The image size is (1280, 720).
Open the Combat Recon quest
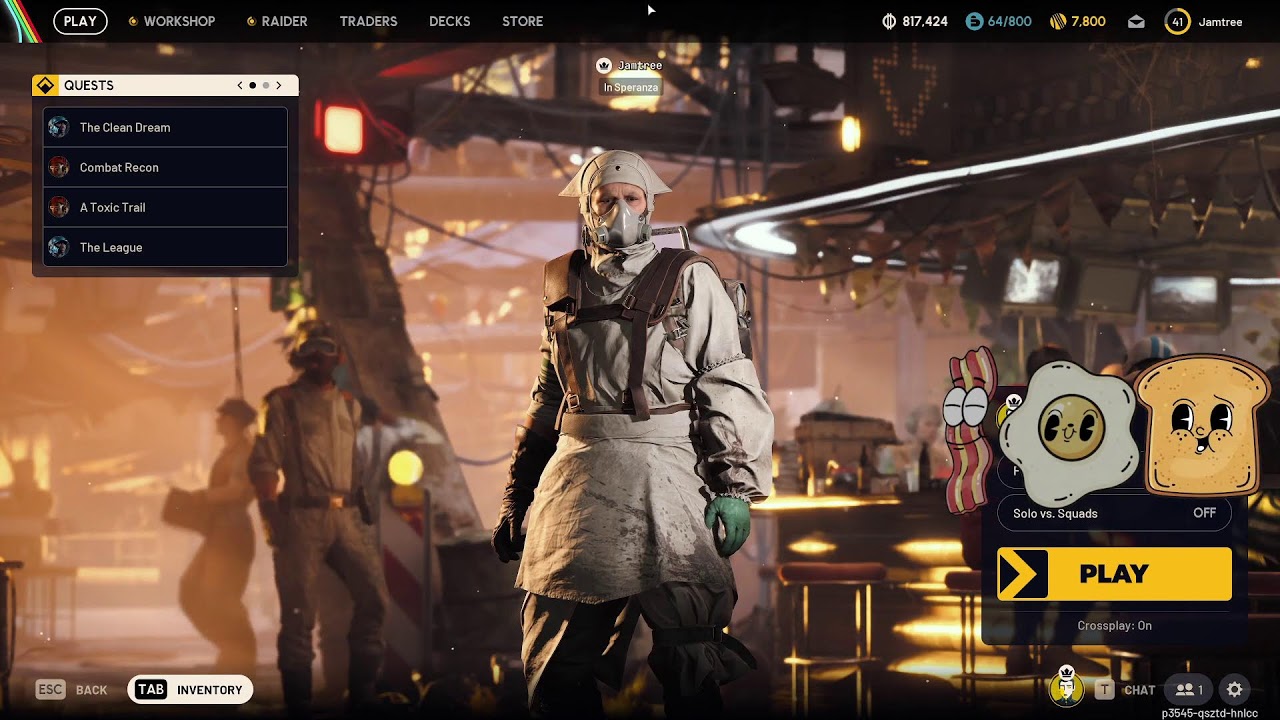tap(165, 167)
